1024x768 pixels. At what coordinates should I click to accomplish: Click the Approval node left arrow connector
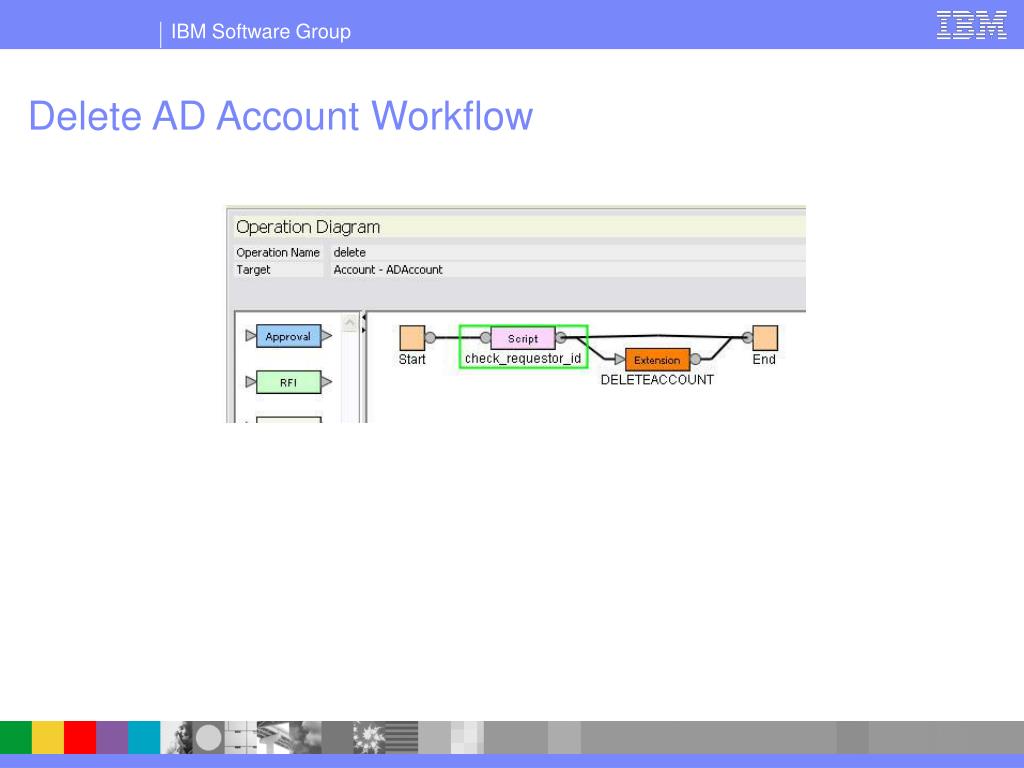pyautogui.click(x=251, y=336)
